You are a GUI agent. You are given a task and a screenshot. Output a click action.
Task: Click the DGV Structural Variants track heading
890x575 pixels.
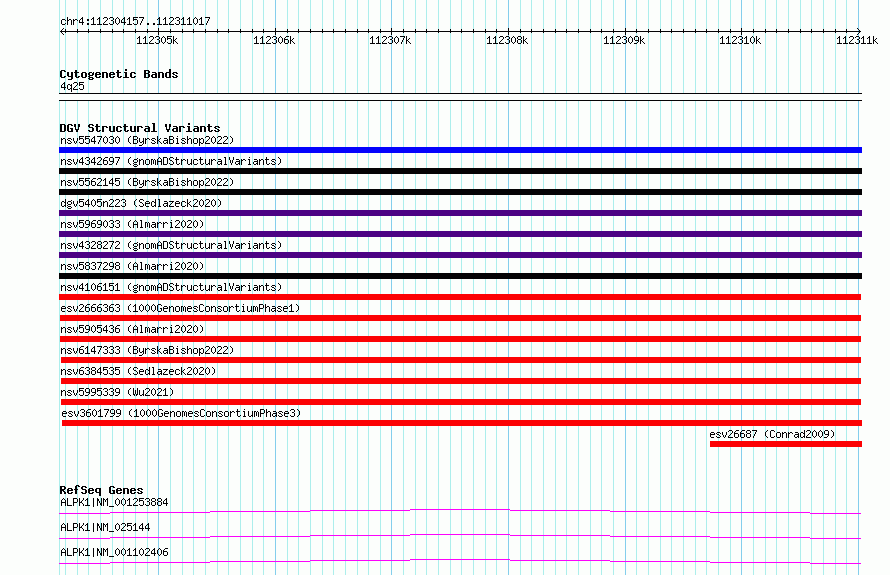(x=140, y=128)
